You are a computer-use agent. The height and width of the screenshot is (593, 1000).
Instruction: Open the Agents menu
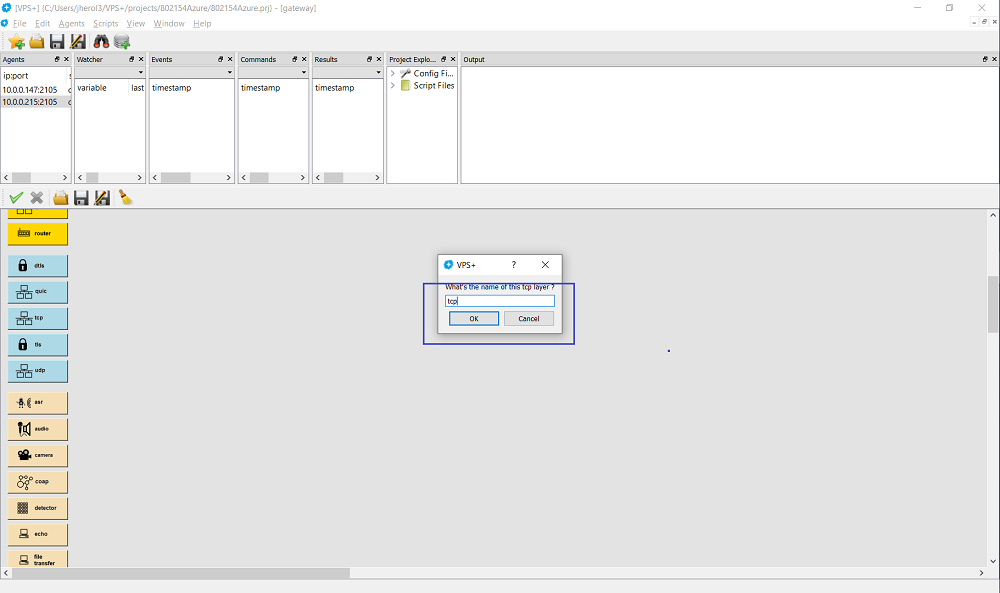[x=71, y=23]
